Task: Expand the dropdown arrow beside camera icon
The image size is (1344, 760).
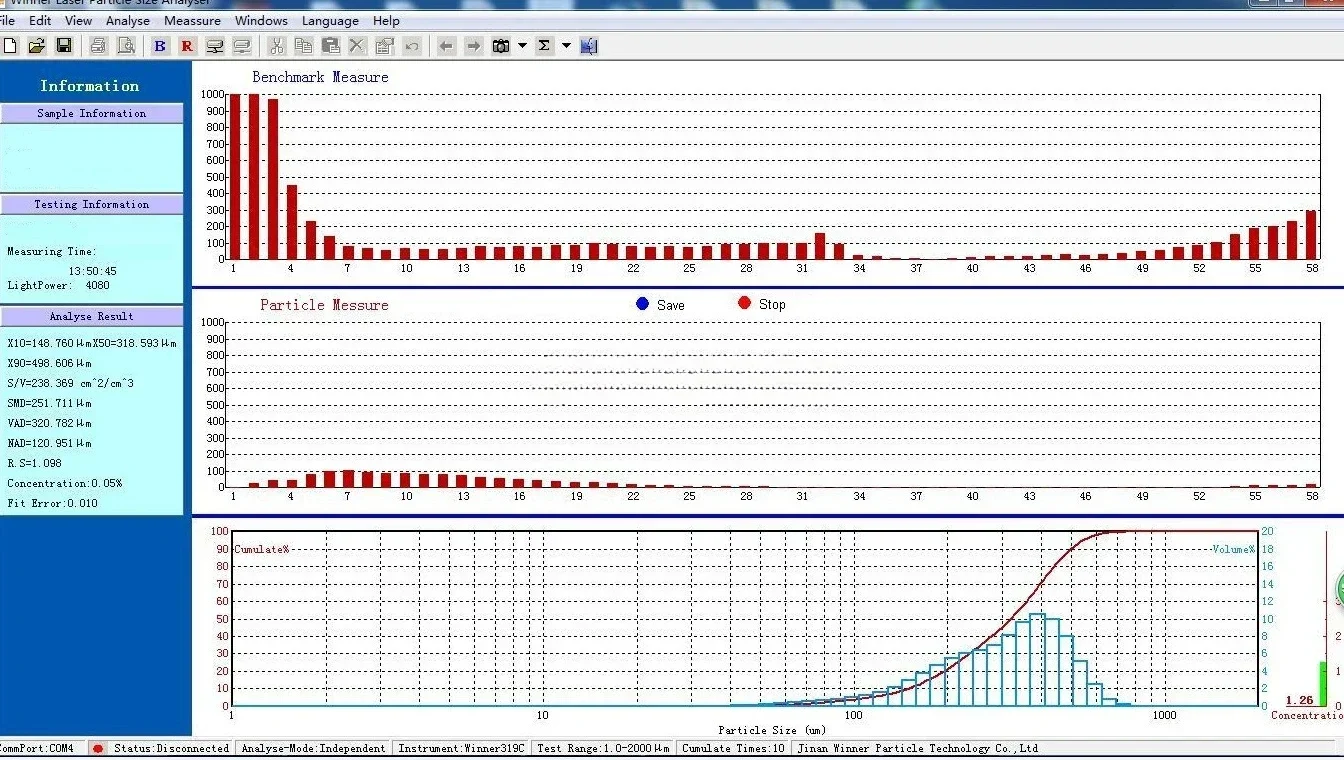Action: click(522, 46)
